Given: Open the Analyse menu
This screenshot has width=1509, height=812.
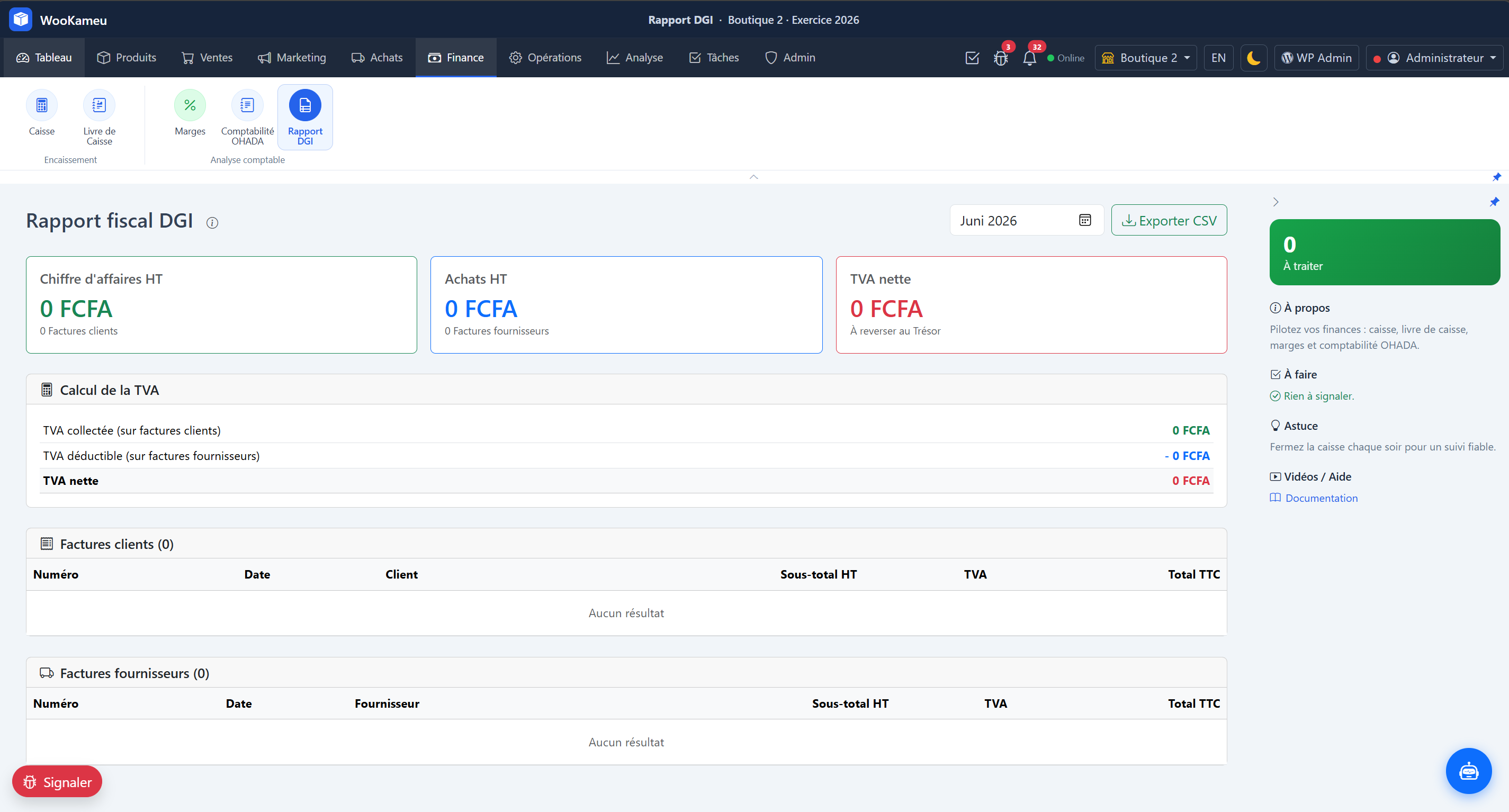Looking at the screenshot, I should 634,57.
